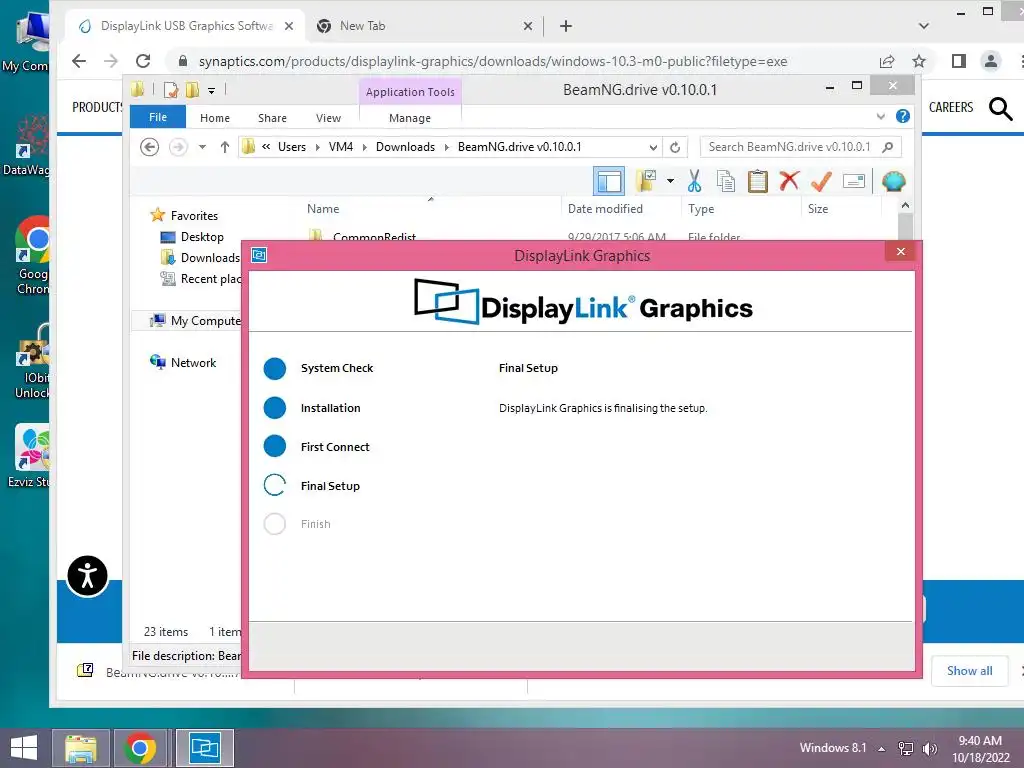Click the search field in BeamNG.drive folder
Screen dimensions: 1024x768
(800, 147)
